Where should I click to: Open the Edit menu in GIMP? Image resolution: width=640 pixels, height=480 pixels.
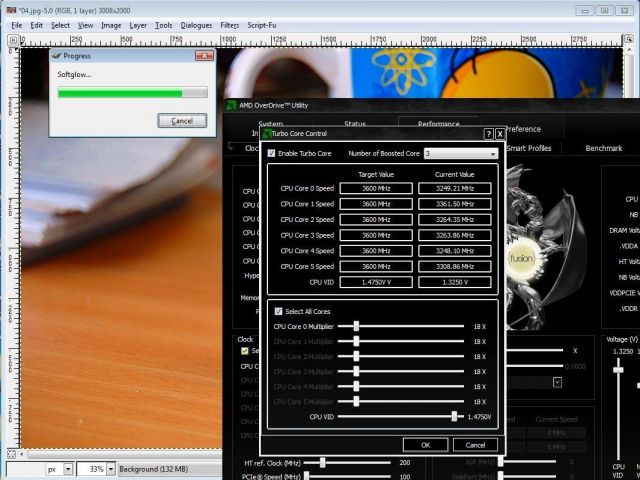(36, 25)
